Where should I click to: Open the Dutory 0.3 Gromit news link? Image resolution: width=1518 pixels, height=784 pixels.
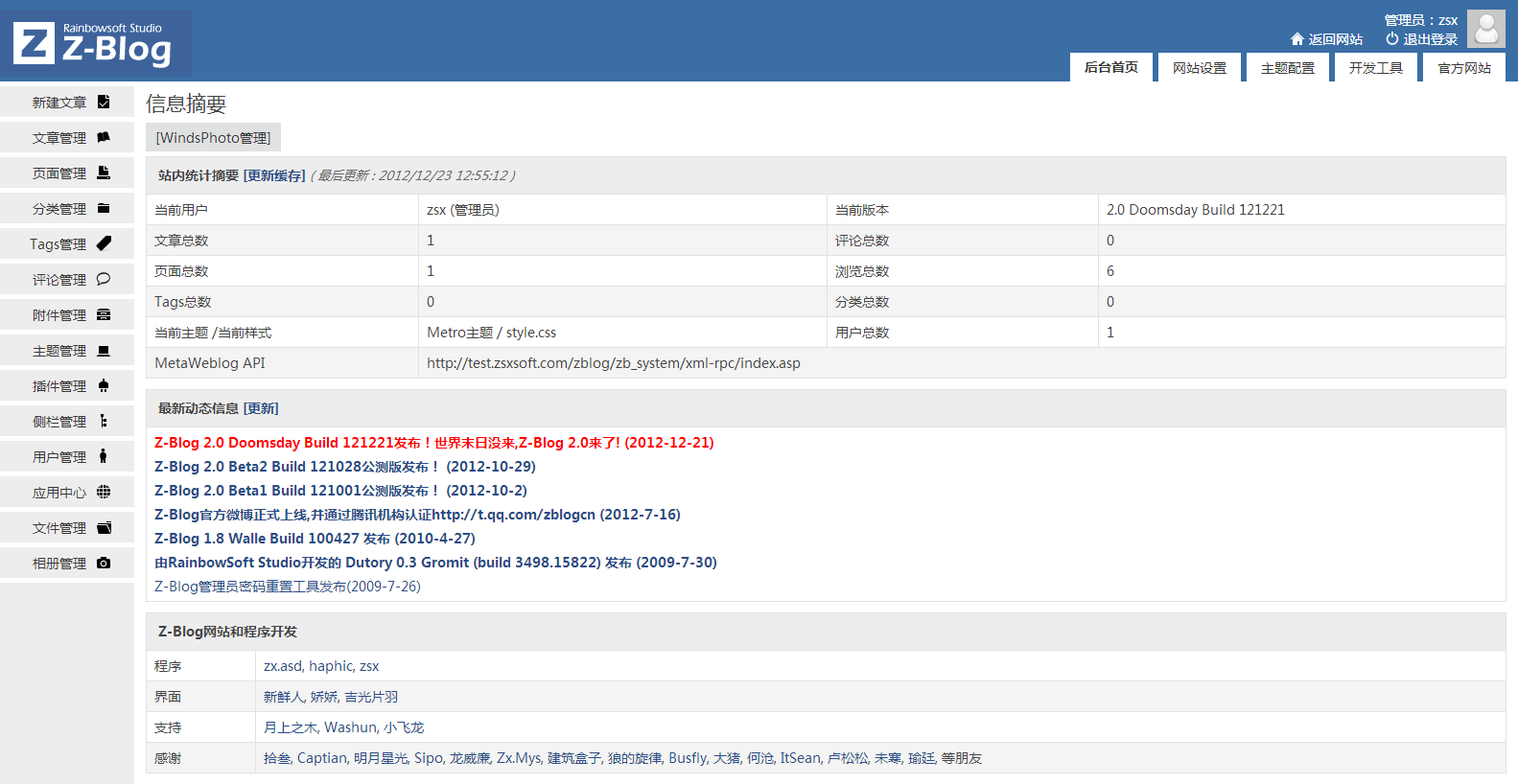coord(435,563)
